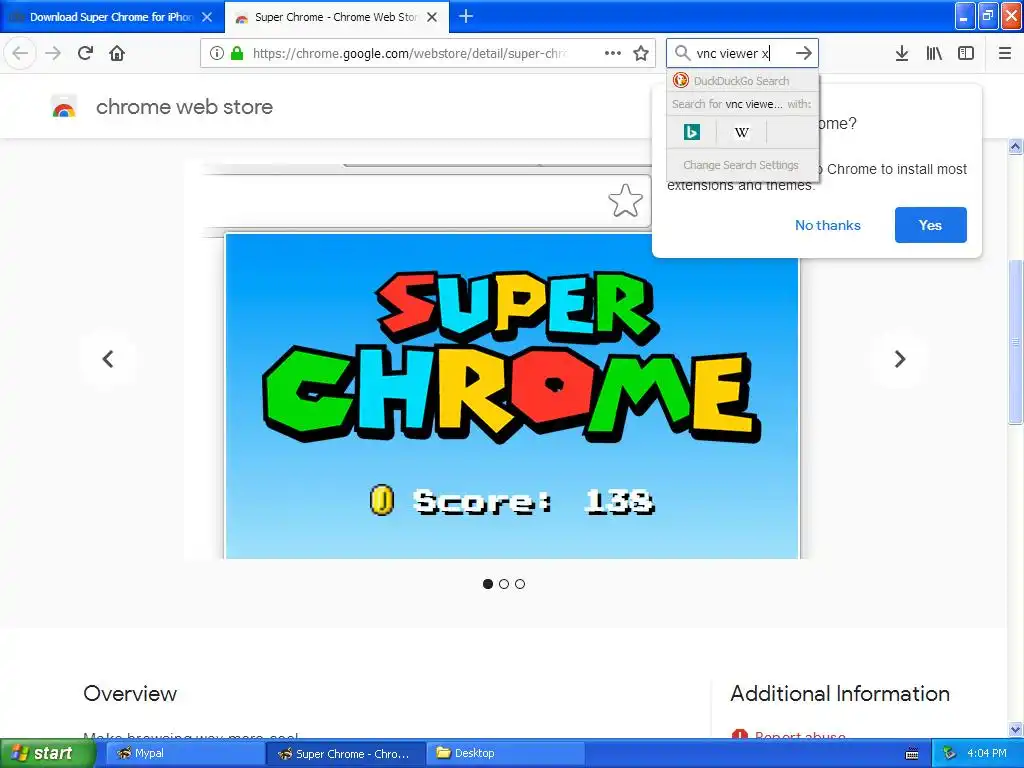Image resolution: width=1024 pixels, height=768 pixels.
Task: Search with the Bing engine icon
Action: [x=692, y=132]
